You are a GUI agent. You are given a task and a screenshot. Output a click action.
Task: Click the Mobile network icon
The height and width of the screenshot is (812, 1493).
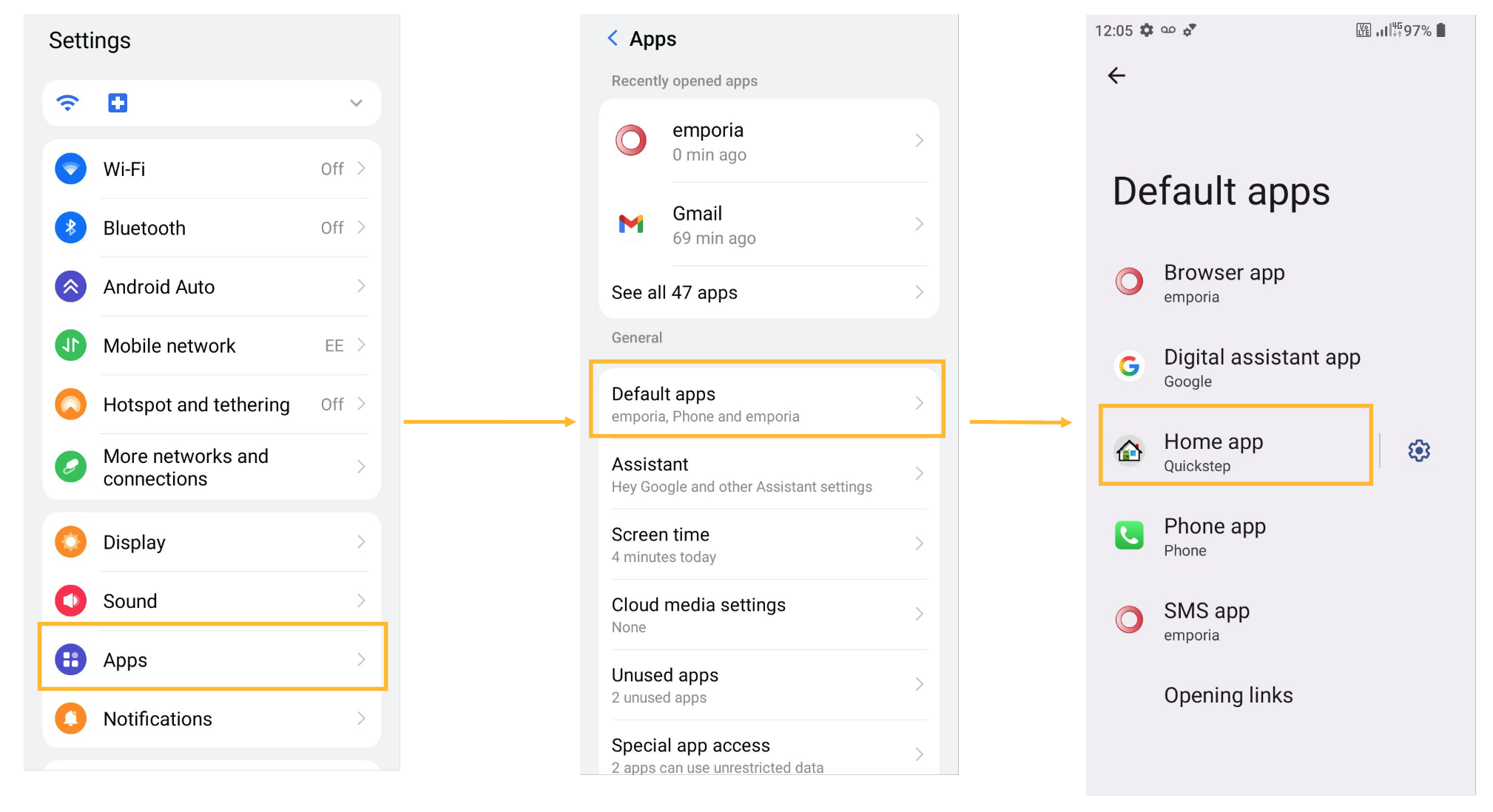[70, 345]
